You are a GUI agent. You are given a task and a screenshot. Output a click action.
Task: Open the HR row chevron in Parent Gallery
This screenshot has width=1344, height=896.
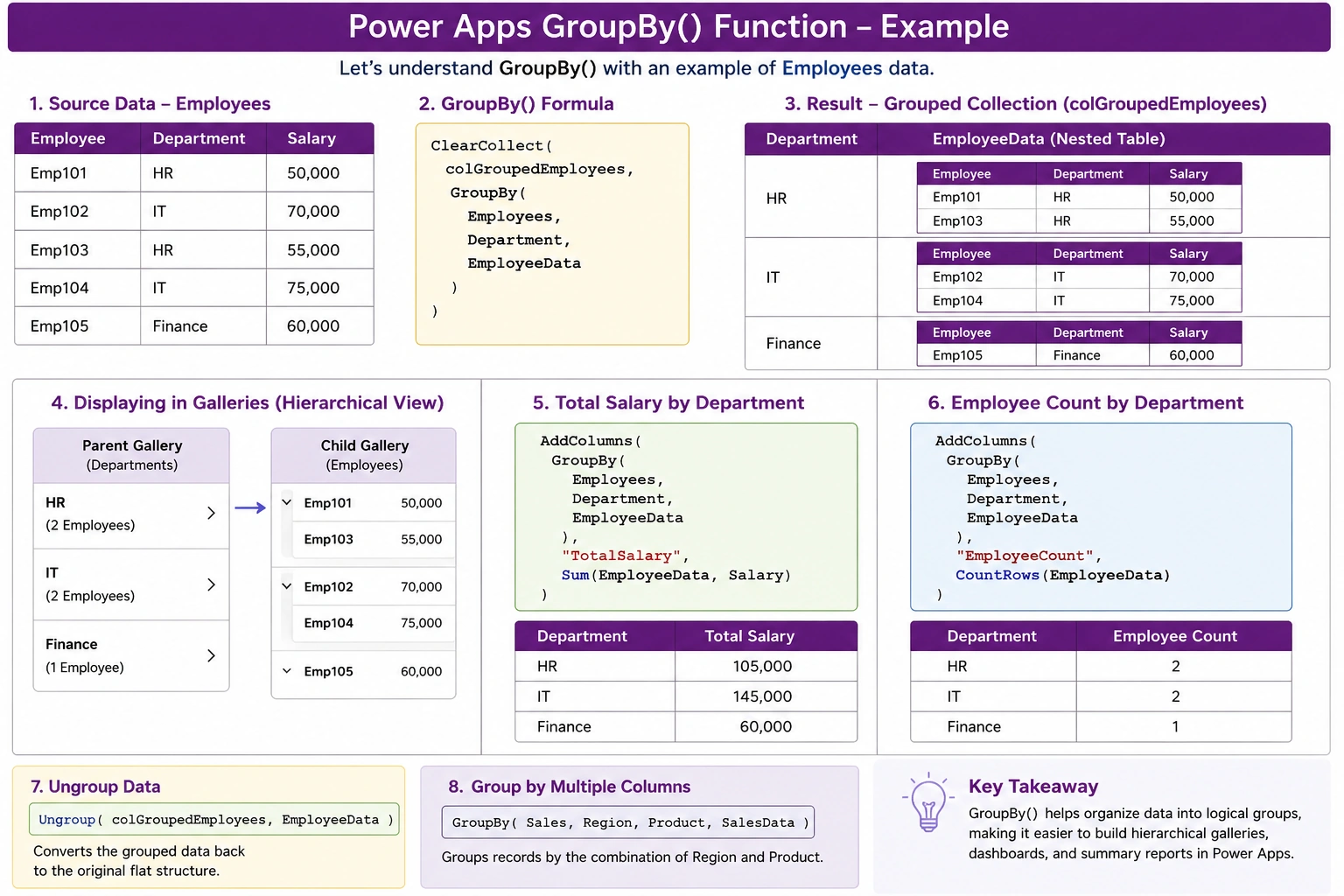point(211,513)
